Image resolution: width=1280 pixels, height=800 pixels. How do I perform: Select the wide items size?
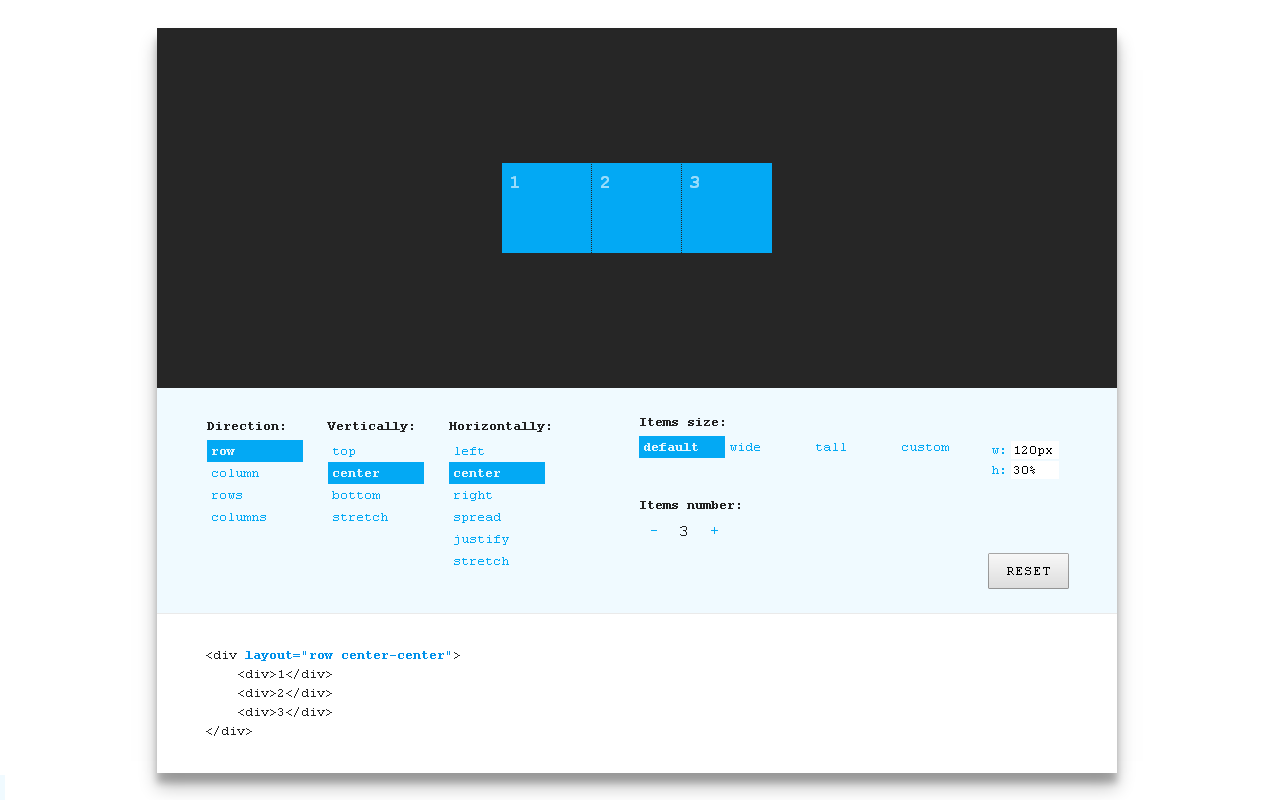[x=745, y=447]
